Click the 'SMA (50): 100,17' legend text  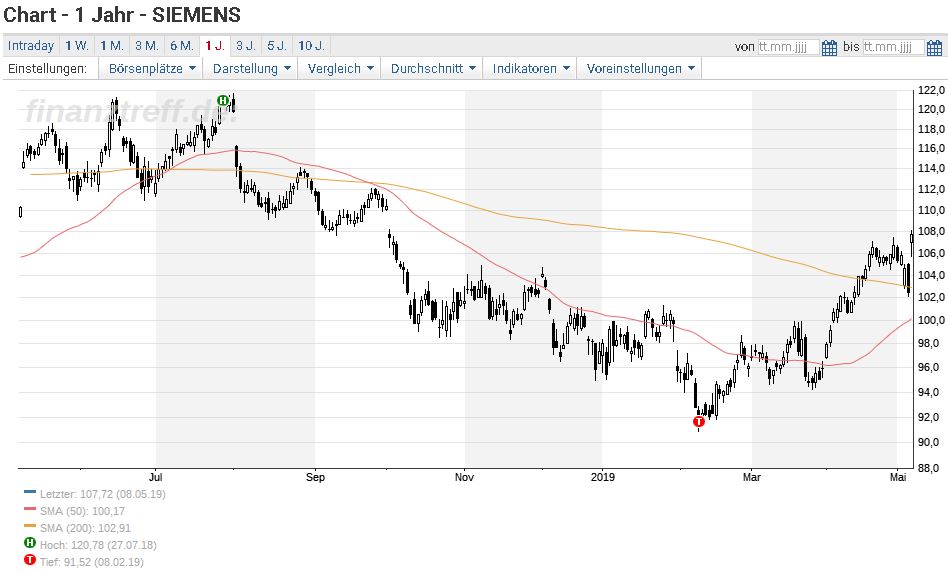pos(82,511)
